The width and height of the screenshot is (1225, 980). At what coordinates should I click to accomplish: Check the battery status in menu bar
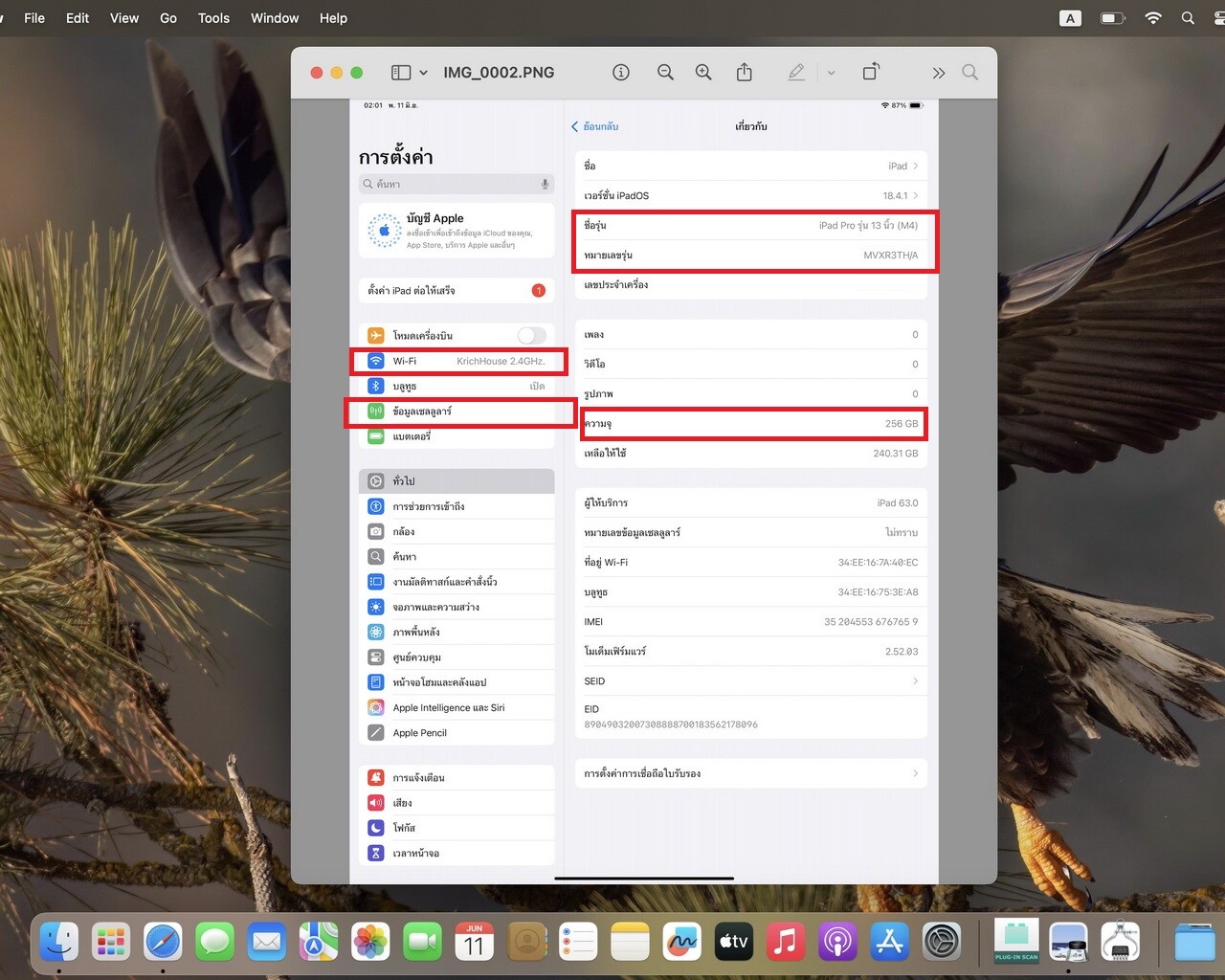pyautogui.click(x=1112, y=18)
